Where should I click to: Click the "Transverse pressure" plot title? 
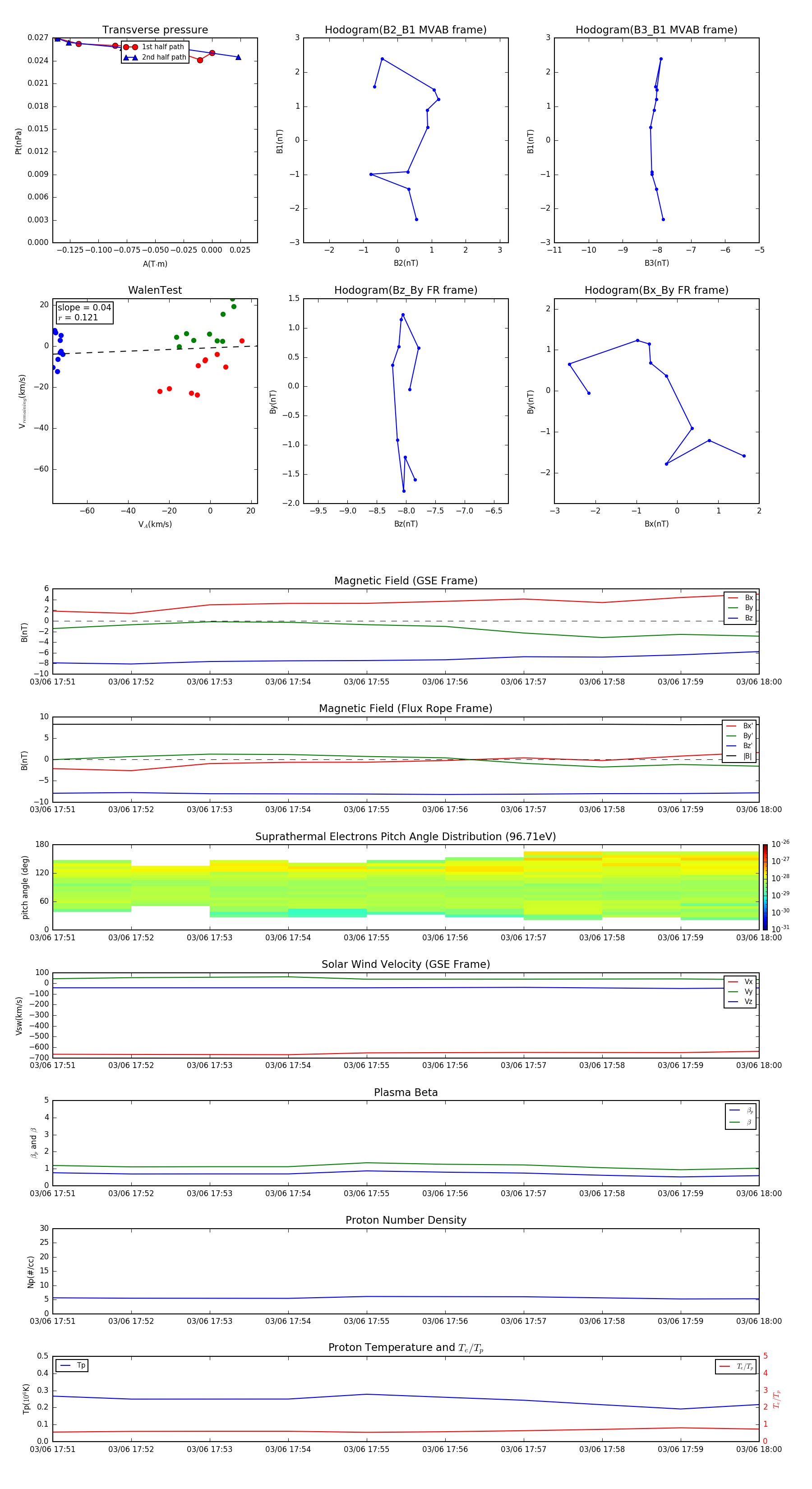(x=155, y=30)
